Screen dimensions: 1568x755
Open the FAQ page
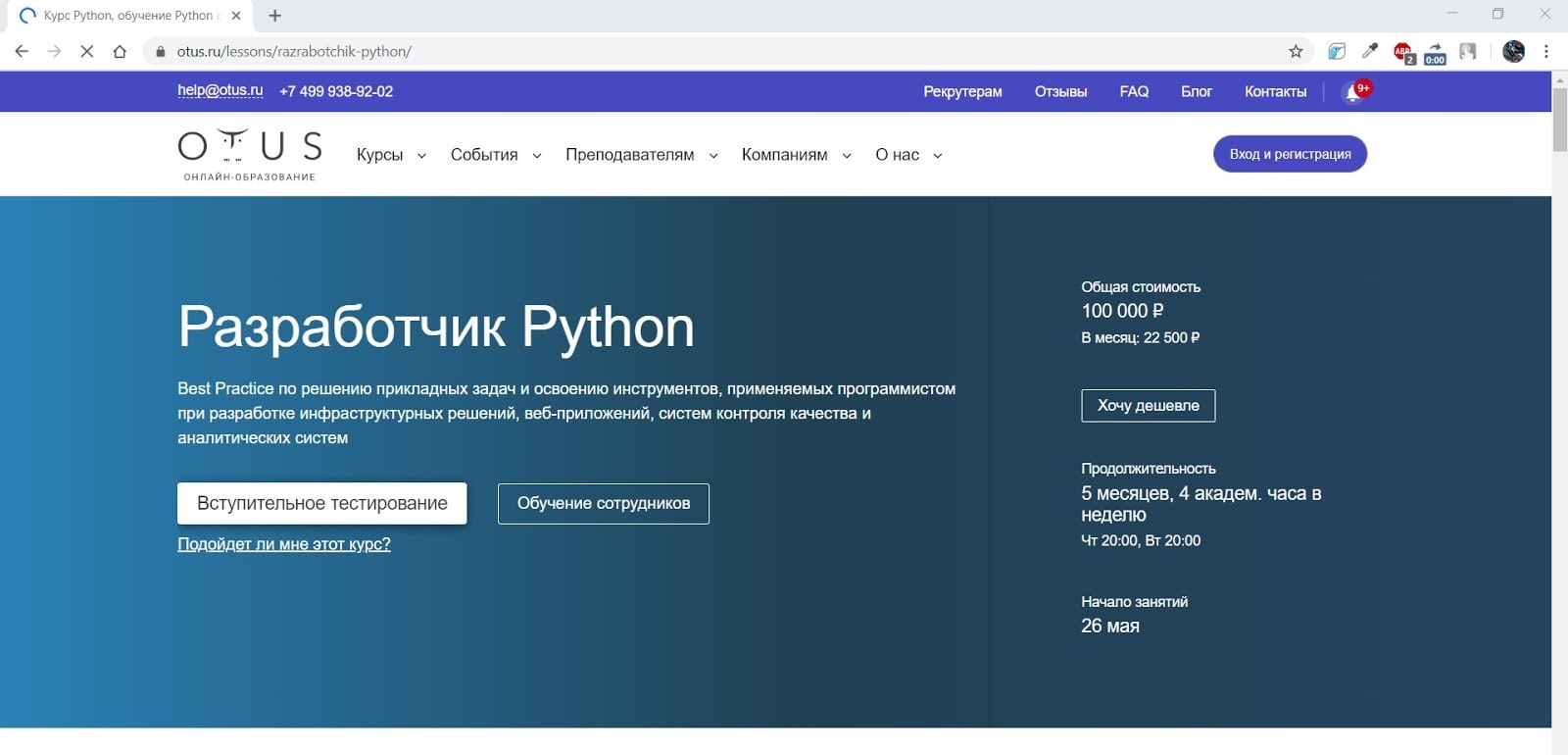click(x=1134, y=91)
